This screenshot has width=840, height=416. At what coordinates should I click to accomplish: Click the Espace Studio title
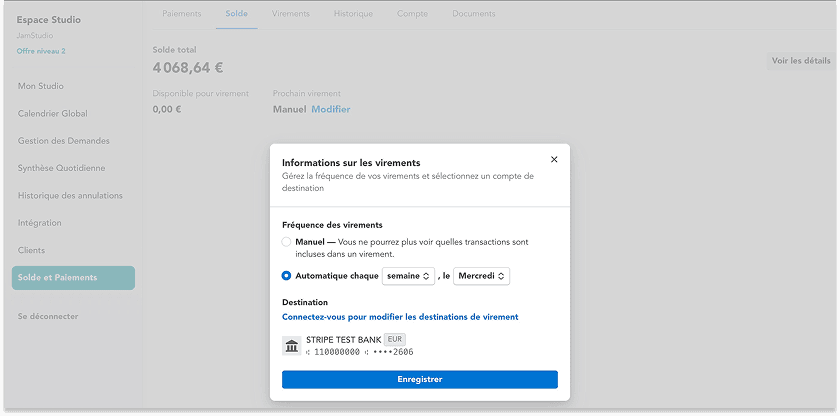pyautogui.click(x=49, y=20)
